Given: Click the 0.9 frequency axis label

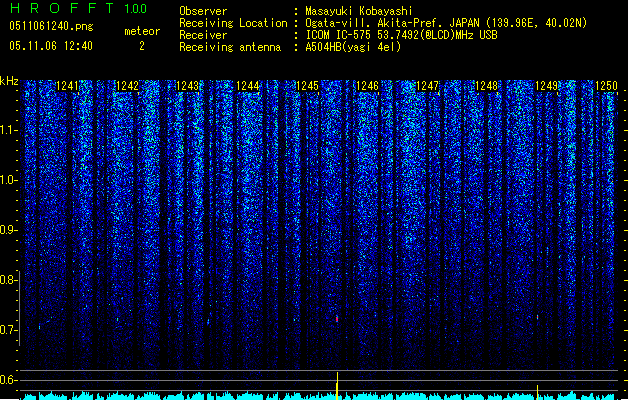Looking at the screenshot, I should click(x=9, y=230).
